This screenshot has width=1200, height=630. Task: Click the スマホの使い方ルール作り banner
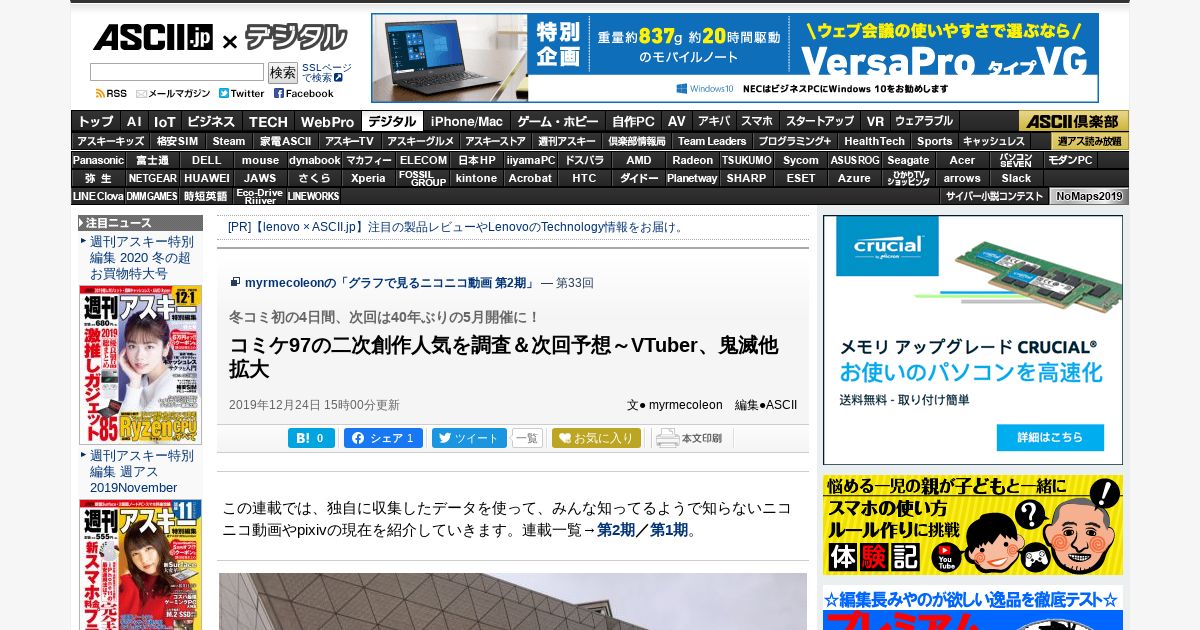(x=973, y=525)
